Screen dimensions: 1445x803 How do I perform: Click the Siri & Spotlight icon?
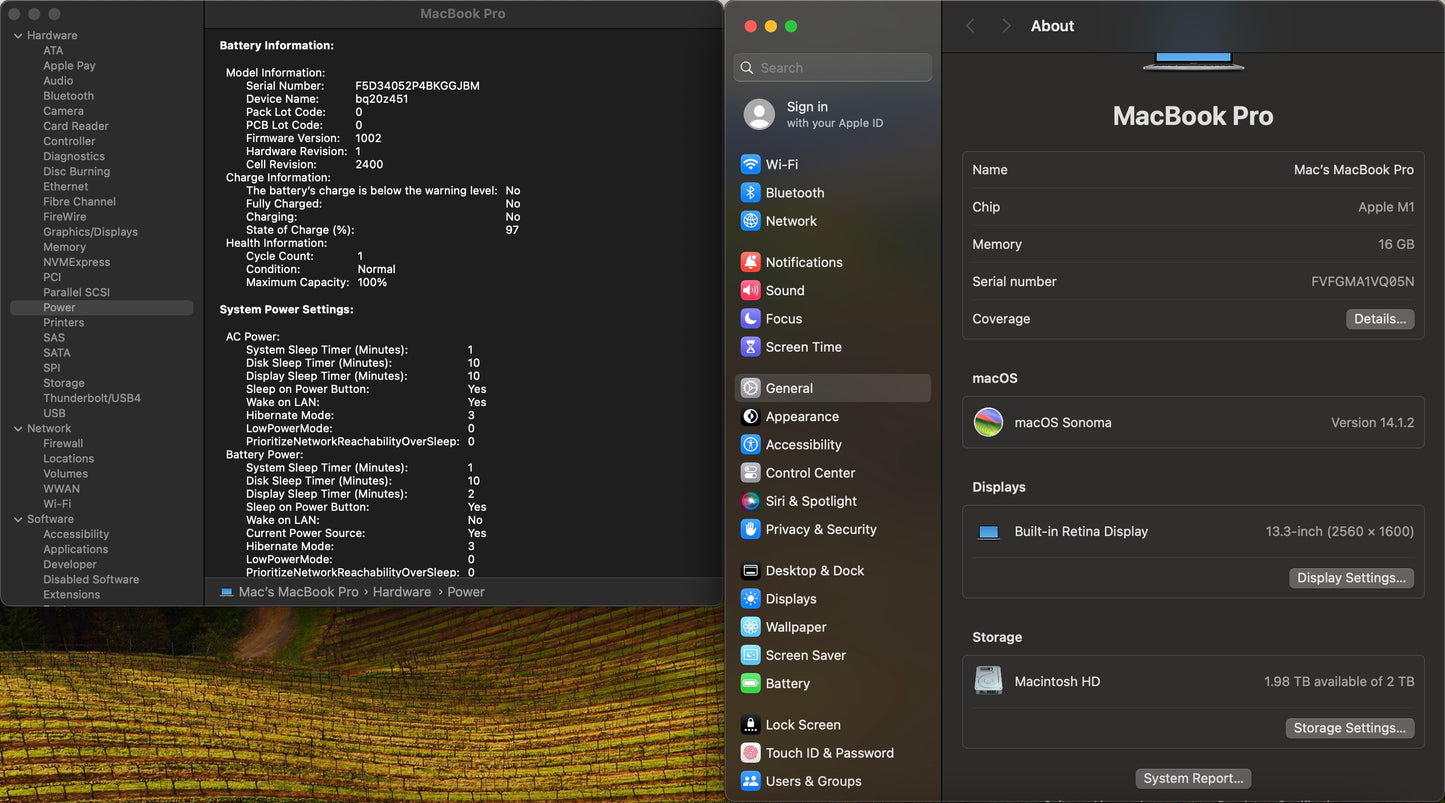click(x=750, y=501)
